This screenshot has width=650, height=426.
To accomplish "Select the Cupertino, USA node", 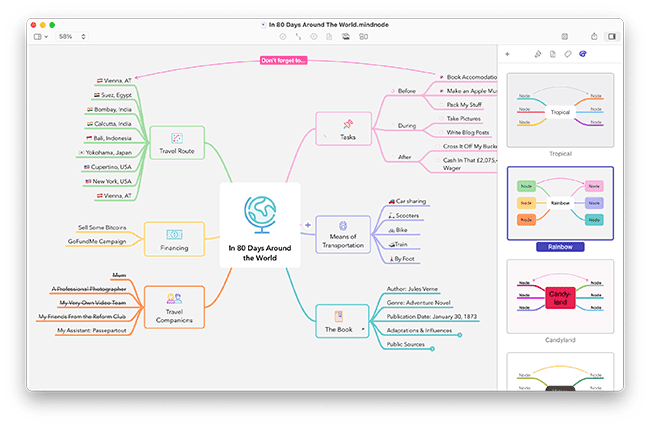I will tap(108, 167).
